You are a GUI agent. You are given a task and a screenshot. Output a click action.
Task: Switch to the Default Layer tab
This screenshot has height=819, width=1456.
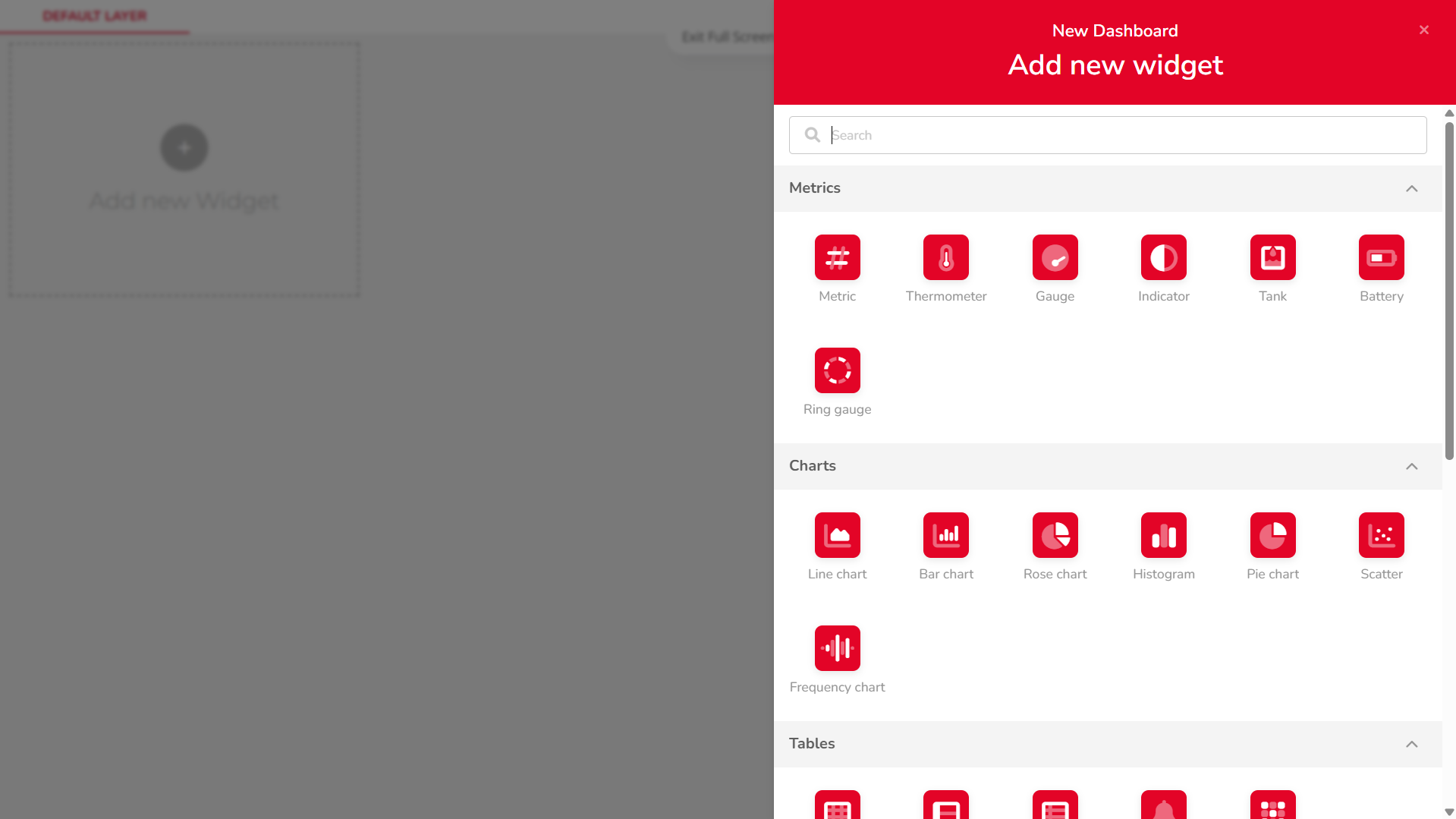(95, 16)
